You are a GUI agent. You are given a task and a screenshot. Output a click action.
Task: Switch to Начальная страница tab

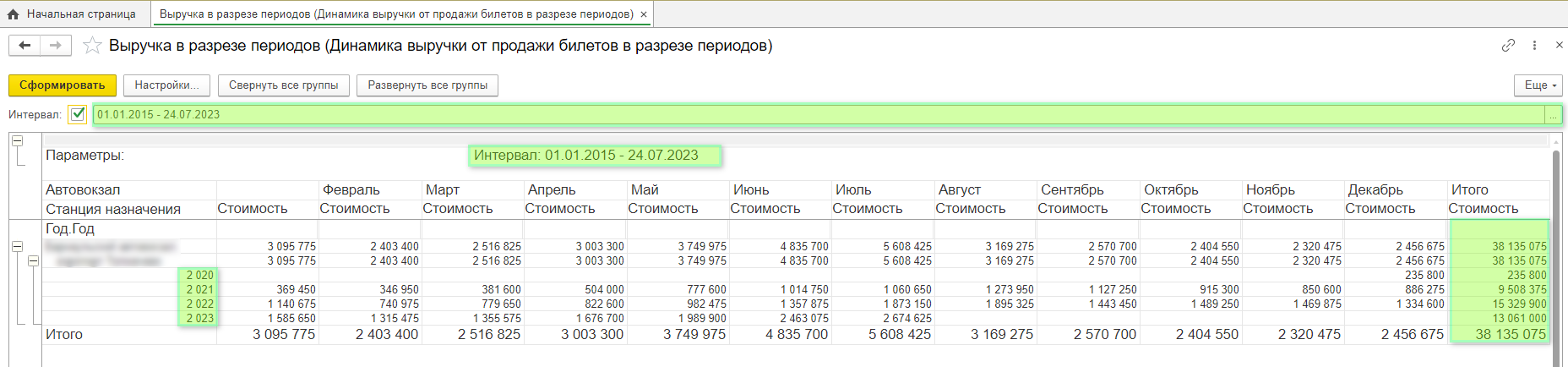point(81,14)
